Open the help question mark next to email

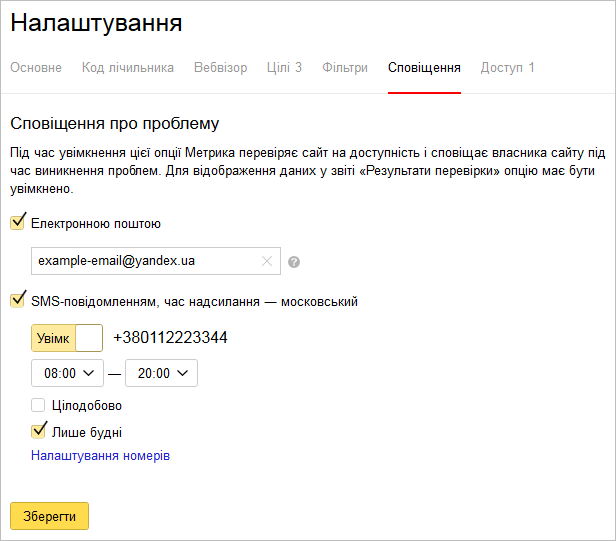294,262
